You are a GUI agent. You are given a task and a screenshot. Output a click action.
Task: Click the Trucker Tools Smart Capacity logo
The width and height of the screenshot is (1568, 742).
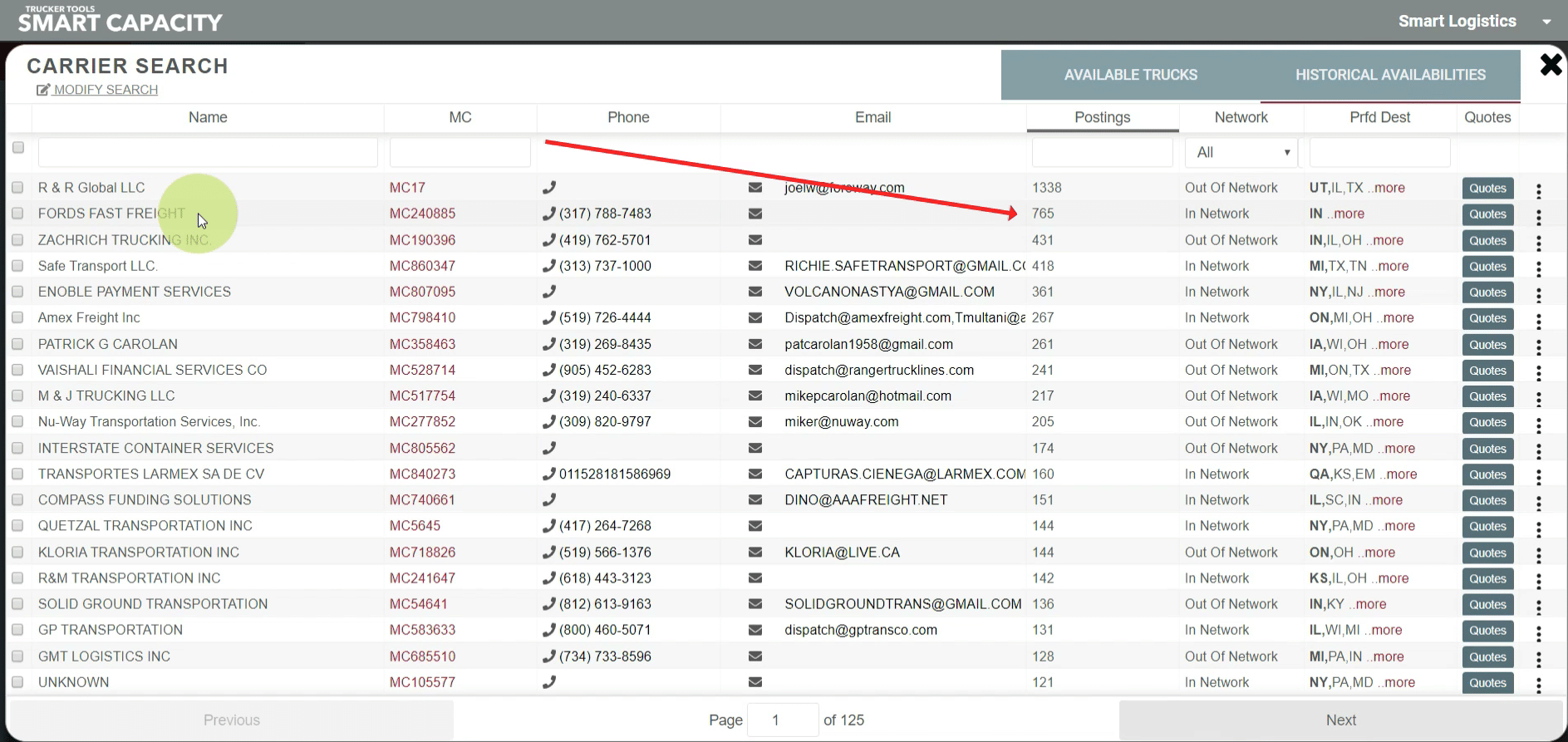[x=120, y=19]
